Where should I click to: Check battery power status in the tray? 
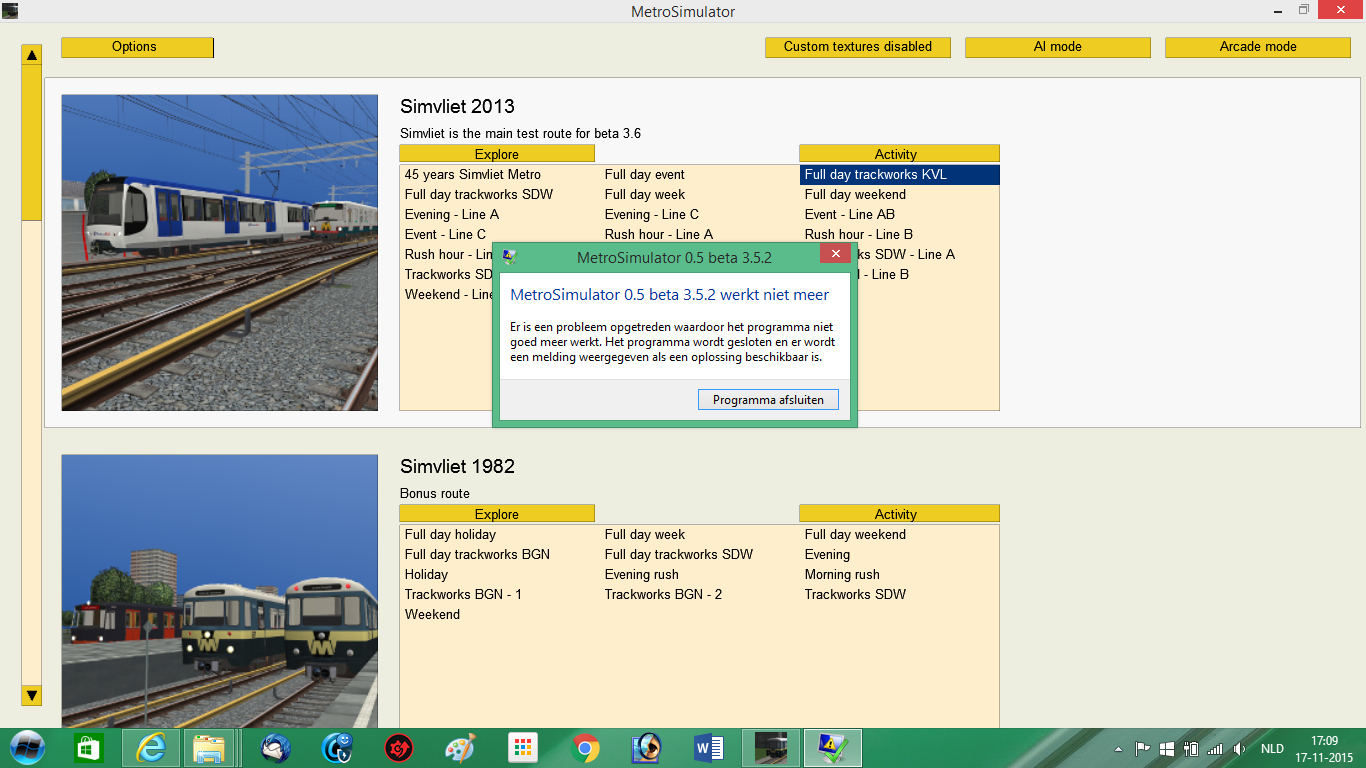[1191, 748]
